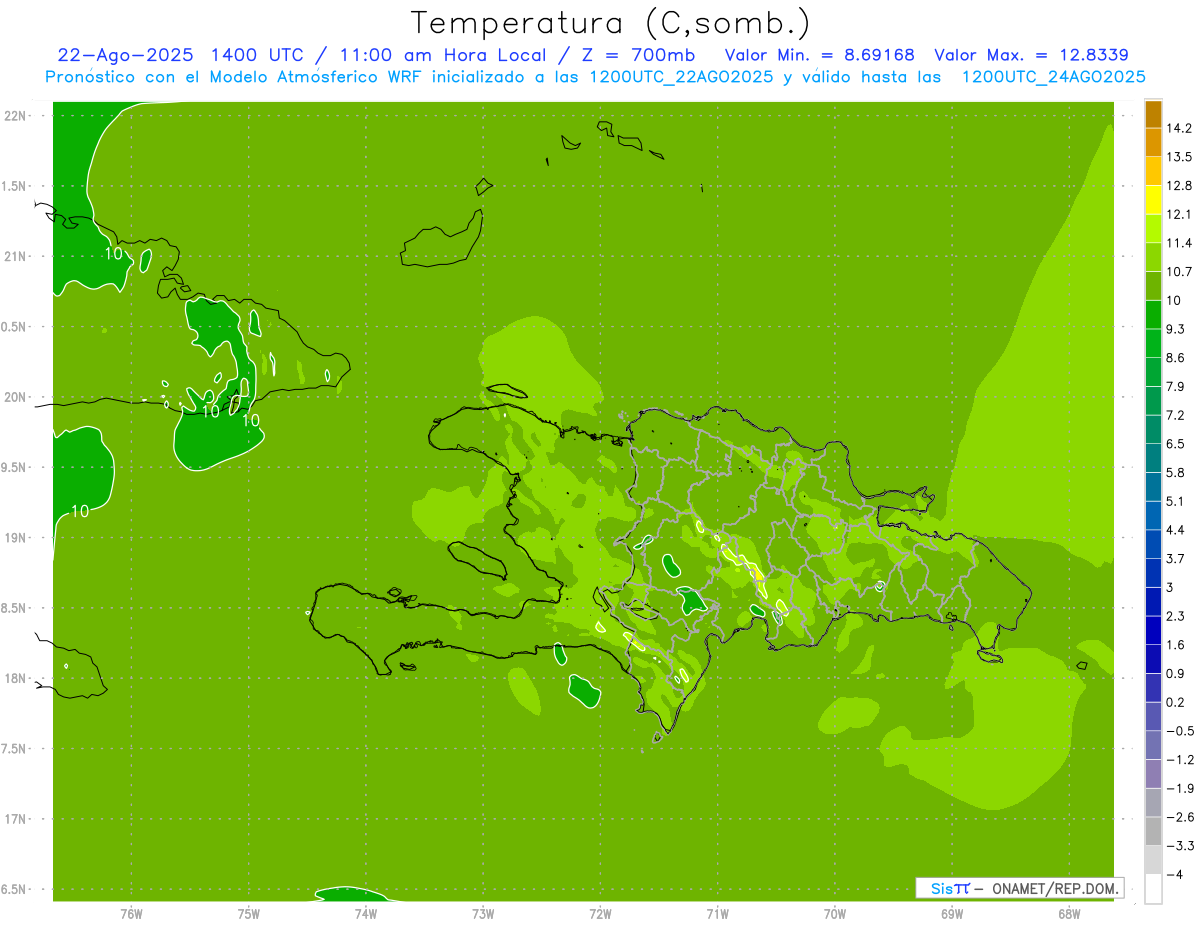Click the legend value '1.6'

(1176, 644)
